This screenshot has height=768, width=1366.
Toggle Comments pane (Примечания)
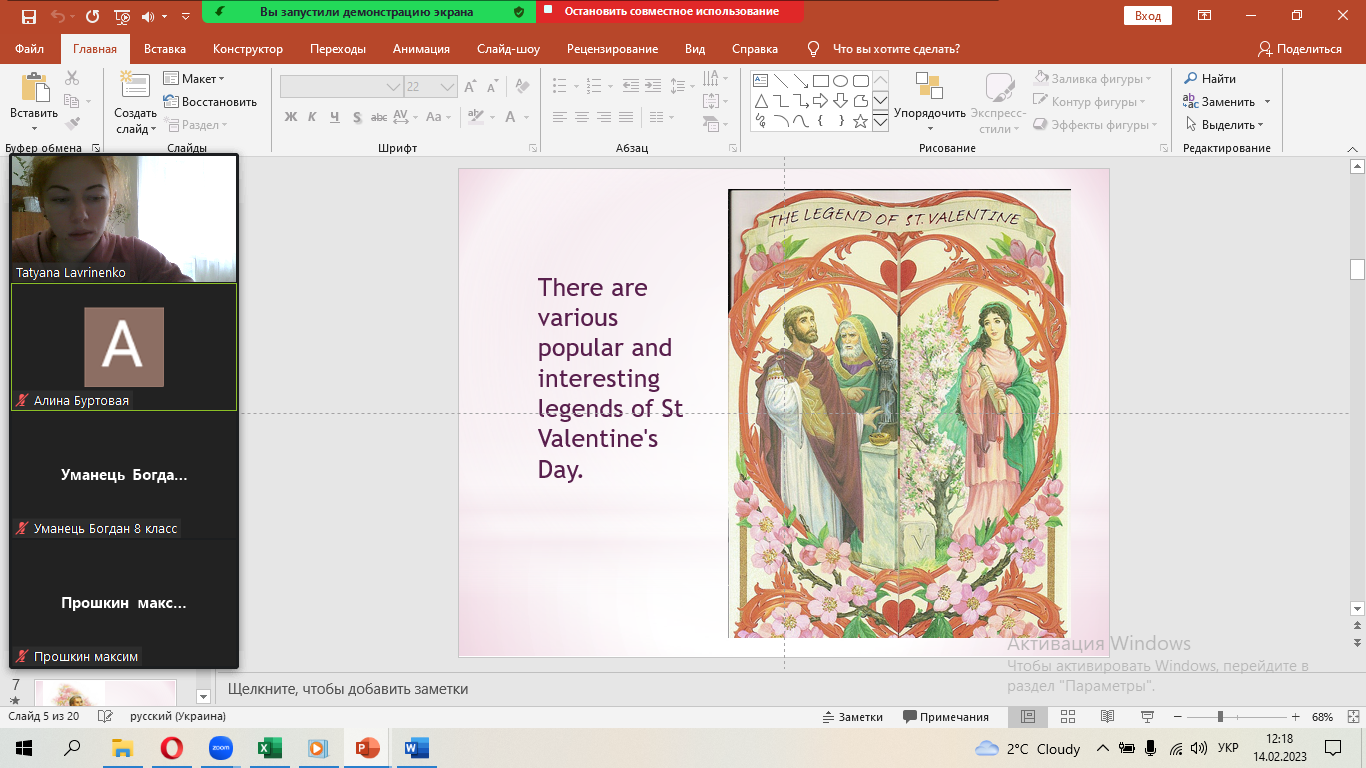pos(946,717)
